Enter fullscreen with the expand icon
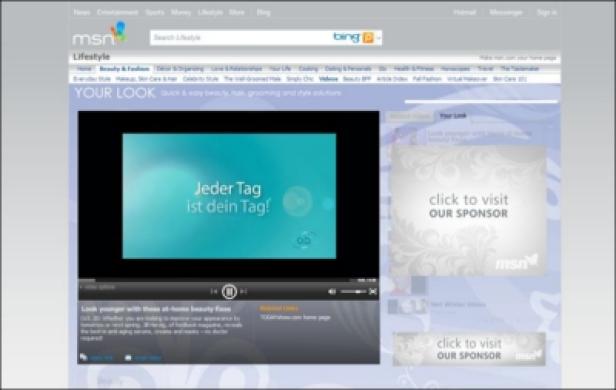The image size is (616, 390). click(373, 291)
